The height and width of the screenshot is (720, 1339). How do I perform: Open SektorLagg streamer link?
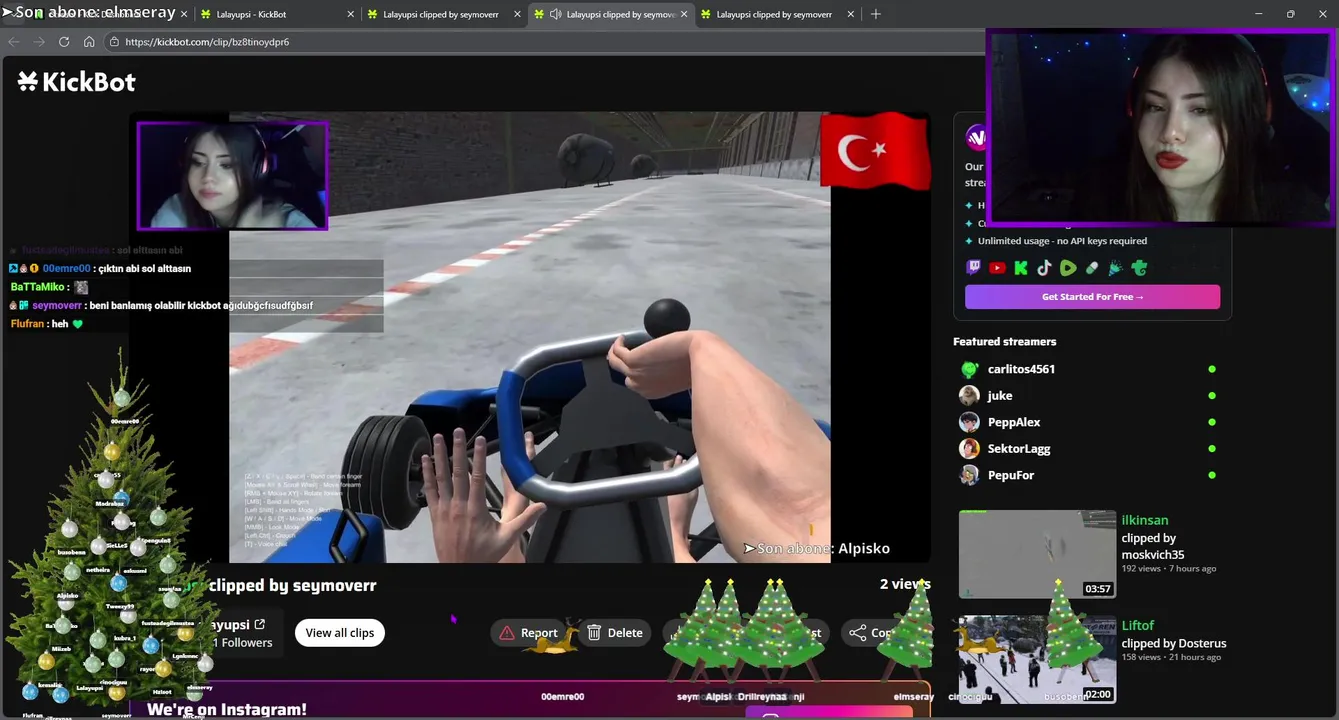click(x=1019, y=449)
